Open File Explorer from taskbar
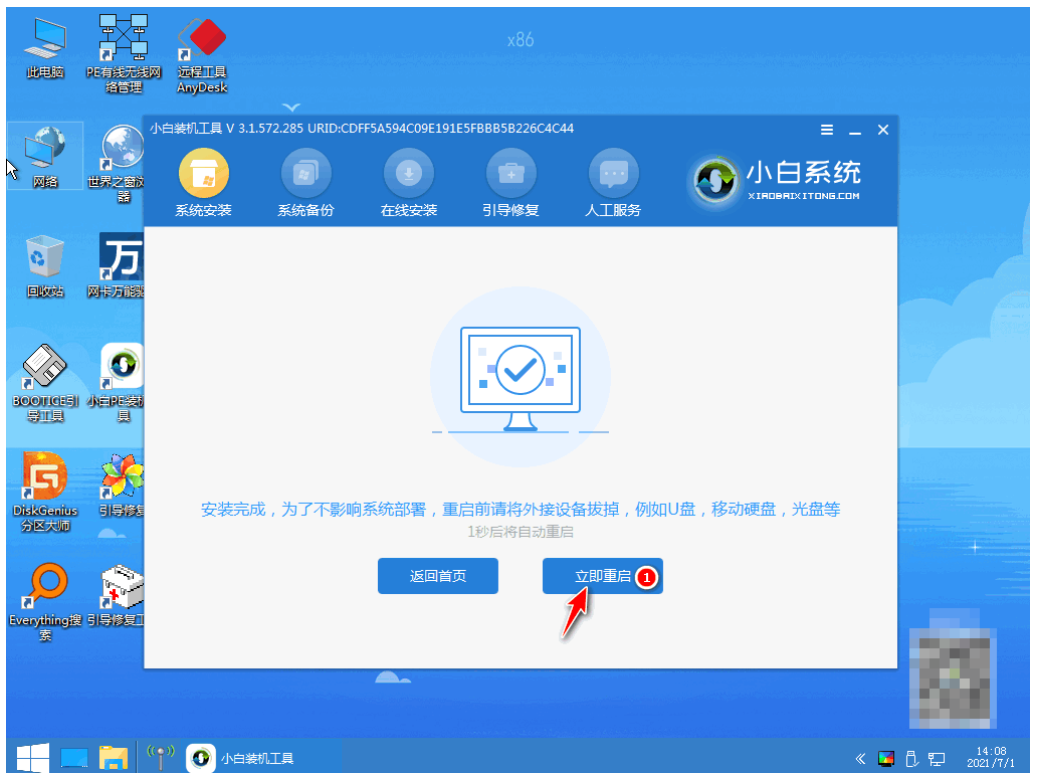This screenshot has width=1037, height=778. pos(113,758)
